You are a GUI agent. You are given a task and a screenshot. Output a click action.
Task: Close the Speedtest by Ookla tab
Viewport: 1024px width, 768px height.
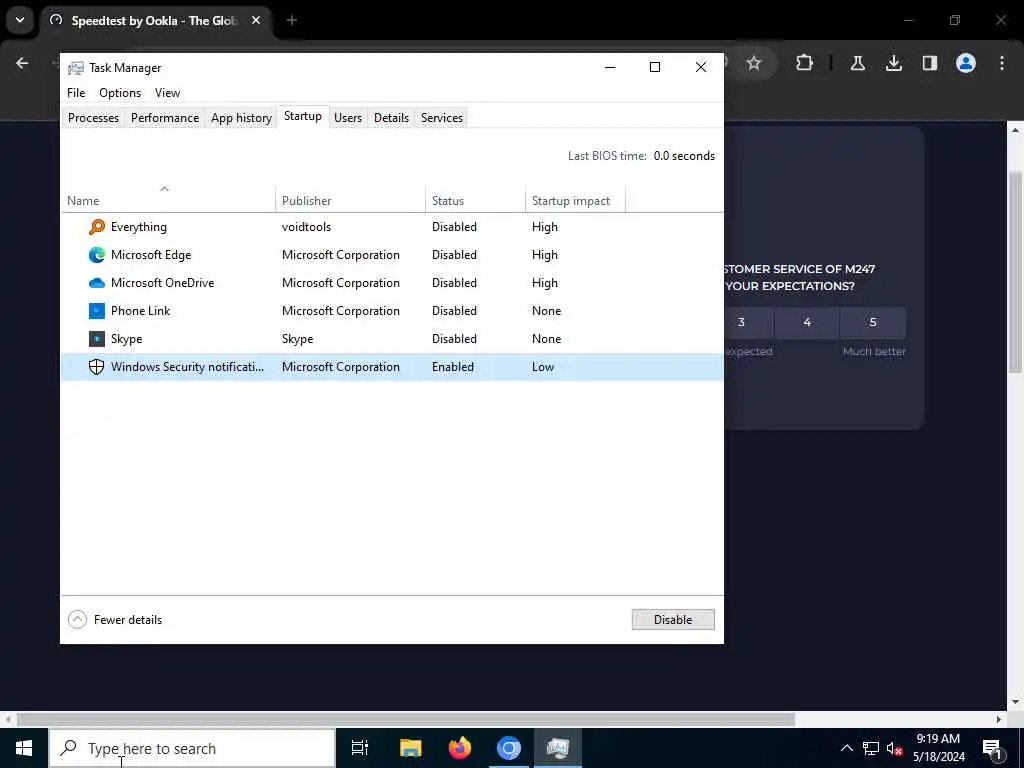pyautogui.click(x=256, y=20)
